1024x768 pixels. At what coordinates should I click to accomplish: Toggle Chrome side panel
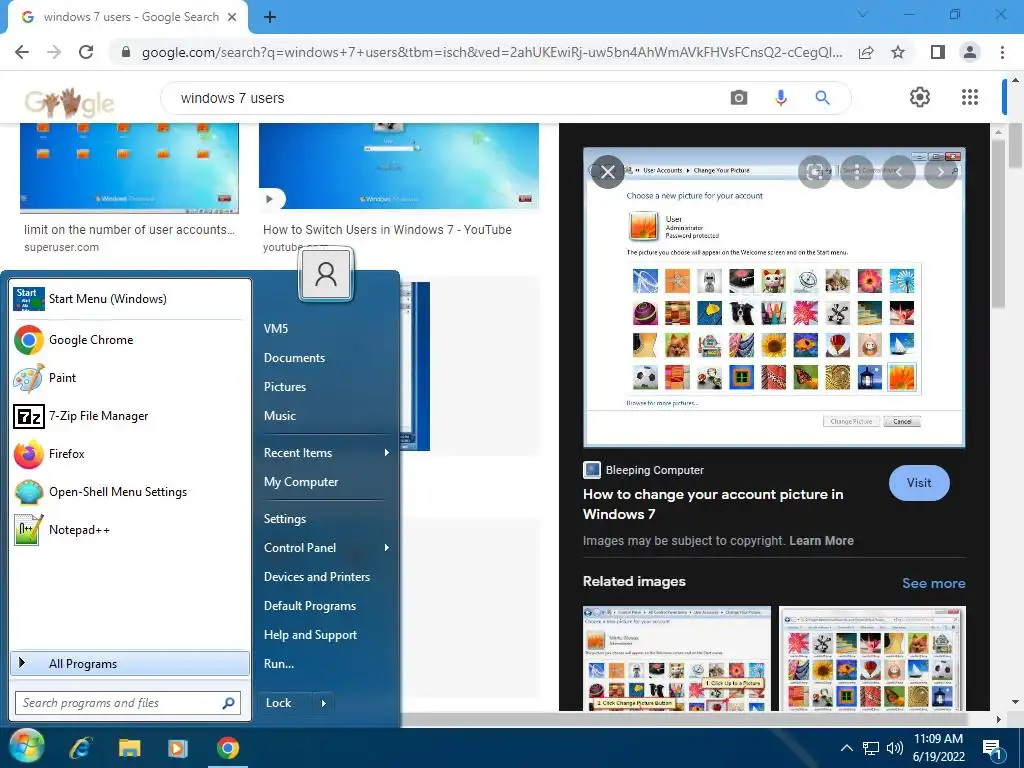[x=938, y=52]
